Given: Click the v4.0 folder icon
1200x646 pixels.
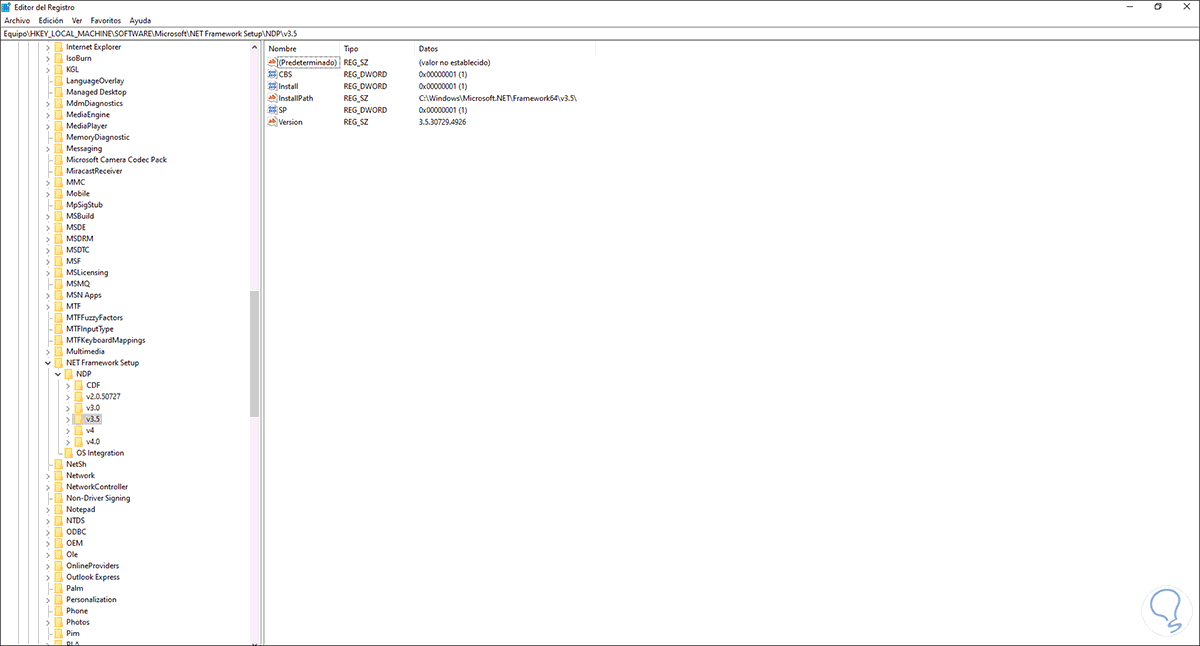Looking at the screenshot, I should pos(78,442).
